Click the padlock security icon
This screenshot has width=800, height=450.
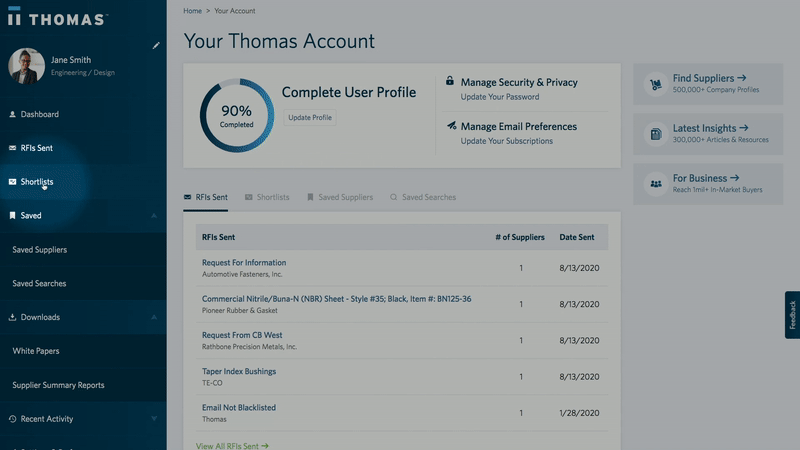[450, 81]
